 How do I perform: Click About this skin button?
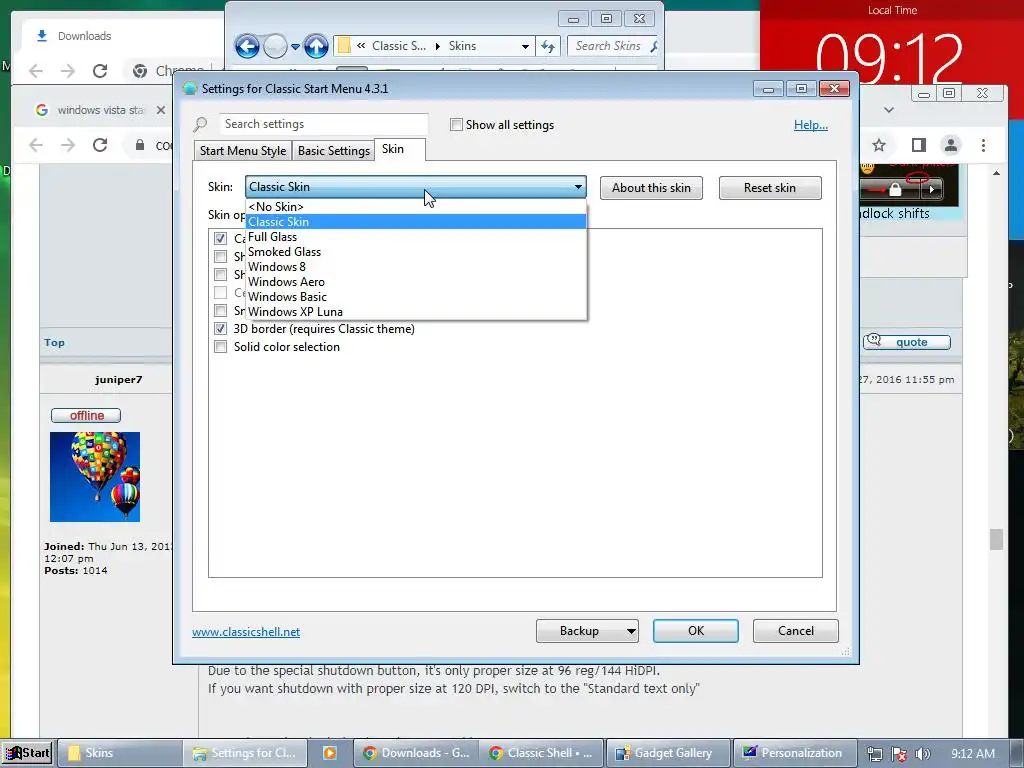[x=651, y=188]
